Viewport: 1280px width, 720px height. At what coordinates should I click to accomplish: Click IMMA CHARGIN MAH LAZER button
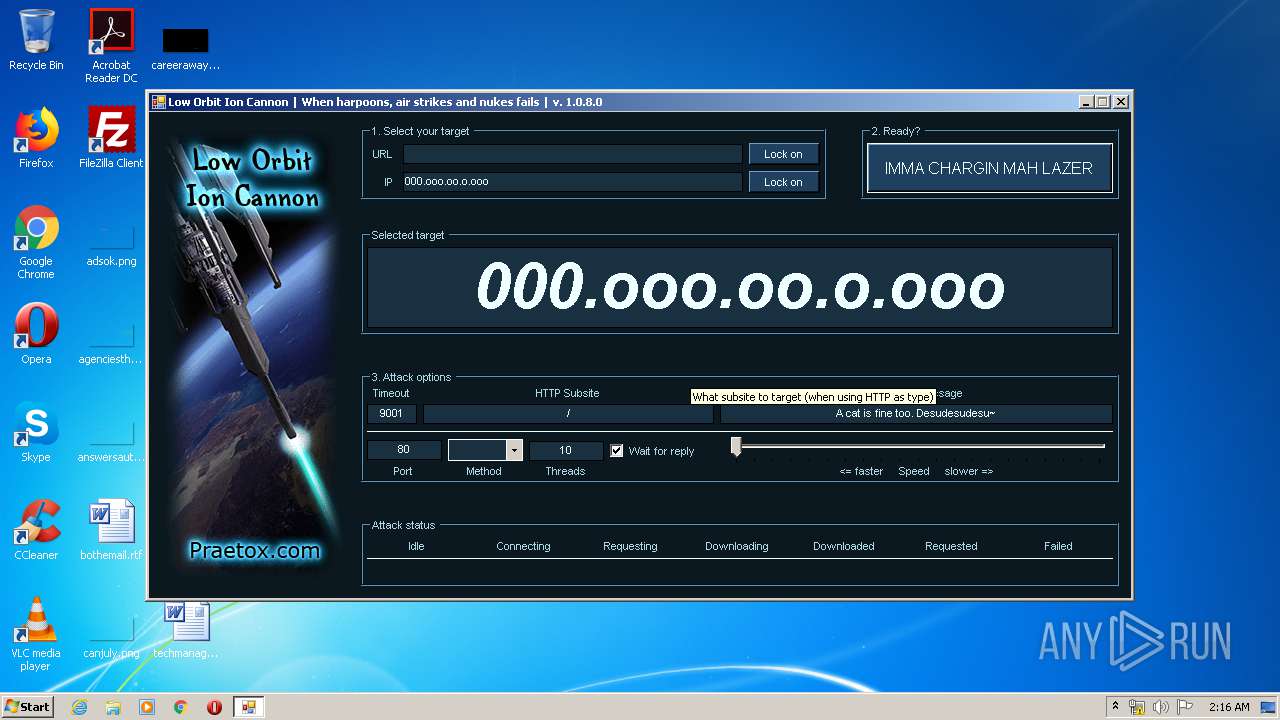point(989,168)
